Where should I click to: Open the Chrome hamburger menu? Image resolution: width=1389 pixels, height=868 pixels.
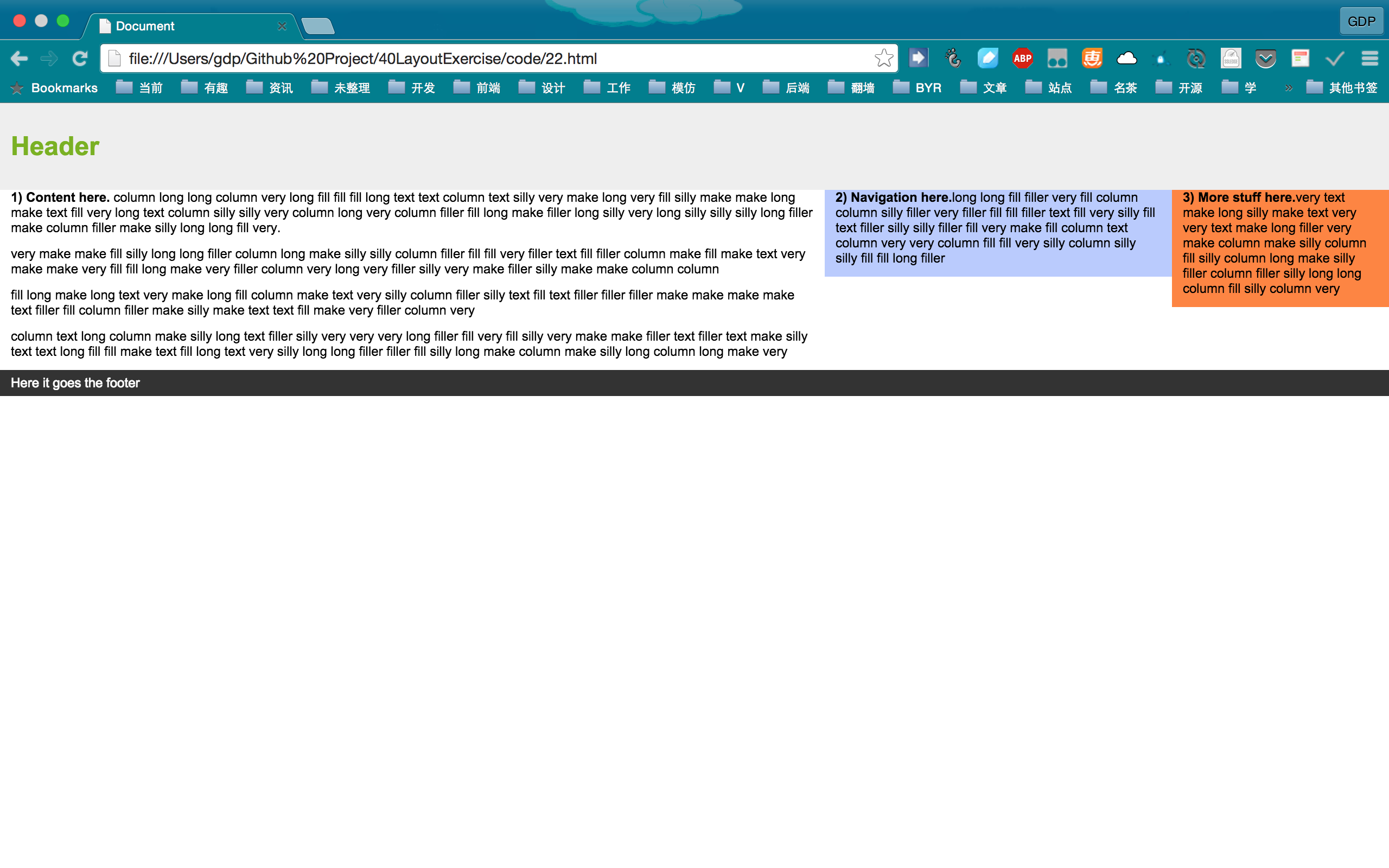pyautogui.click(x=1369, y=58)
